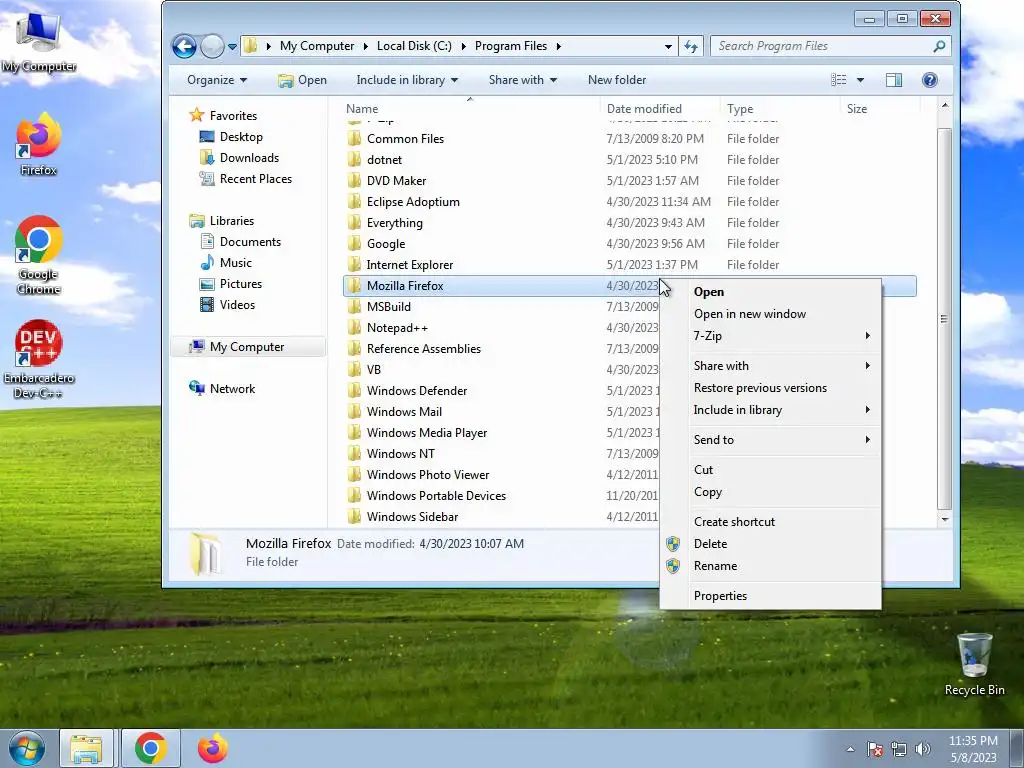This screenshot has height=768, width=1024.
Task: Select My Computer in navigation pane
Action: 248,347
